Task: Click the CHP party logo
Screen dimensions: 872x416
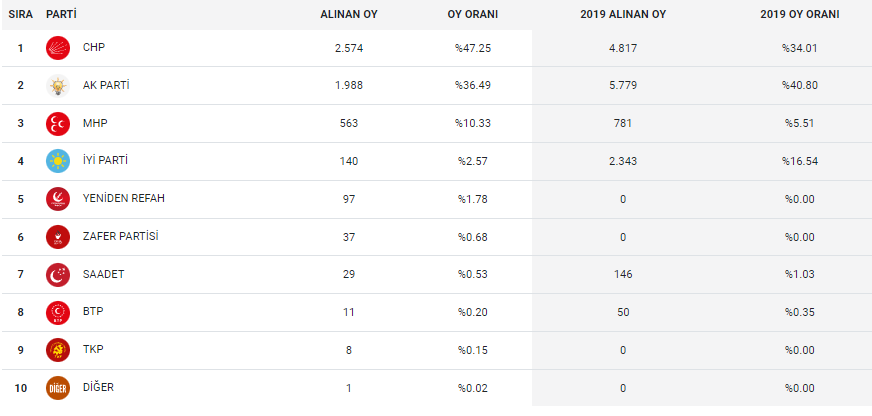Action: pyautogui.click(x=58, y=48)
